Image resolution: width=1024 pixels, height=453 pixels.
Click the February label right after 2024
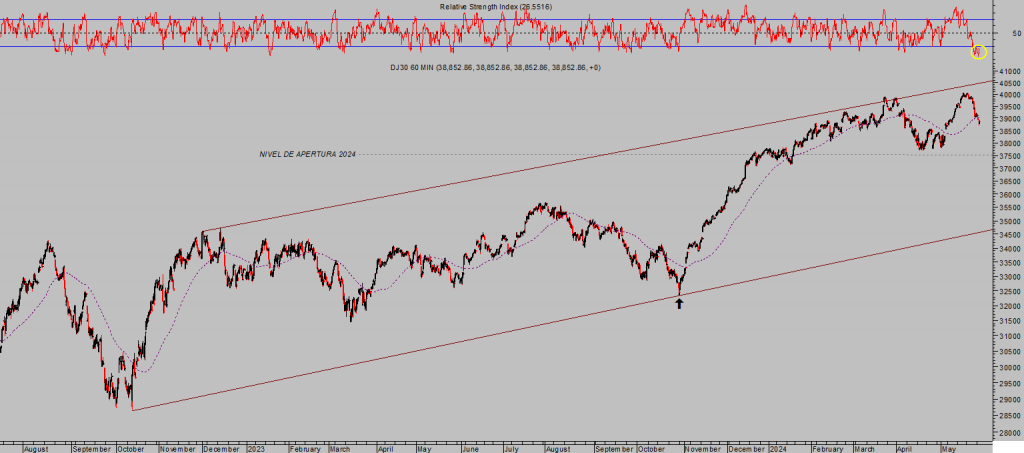828,449
